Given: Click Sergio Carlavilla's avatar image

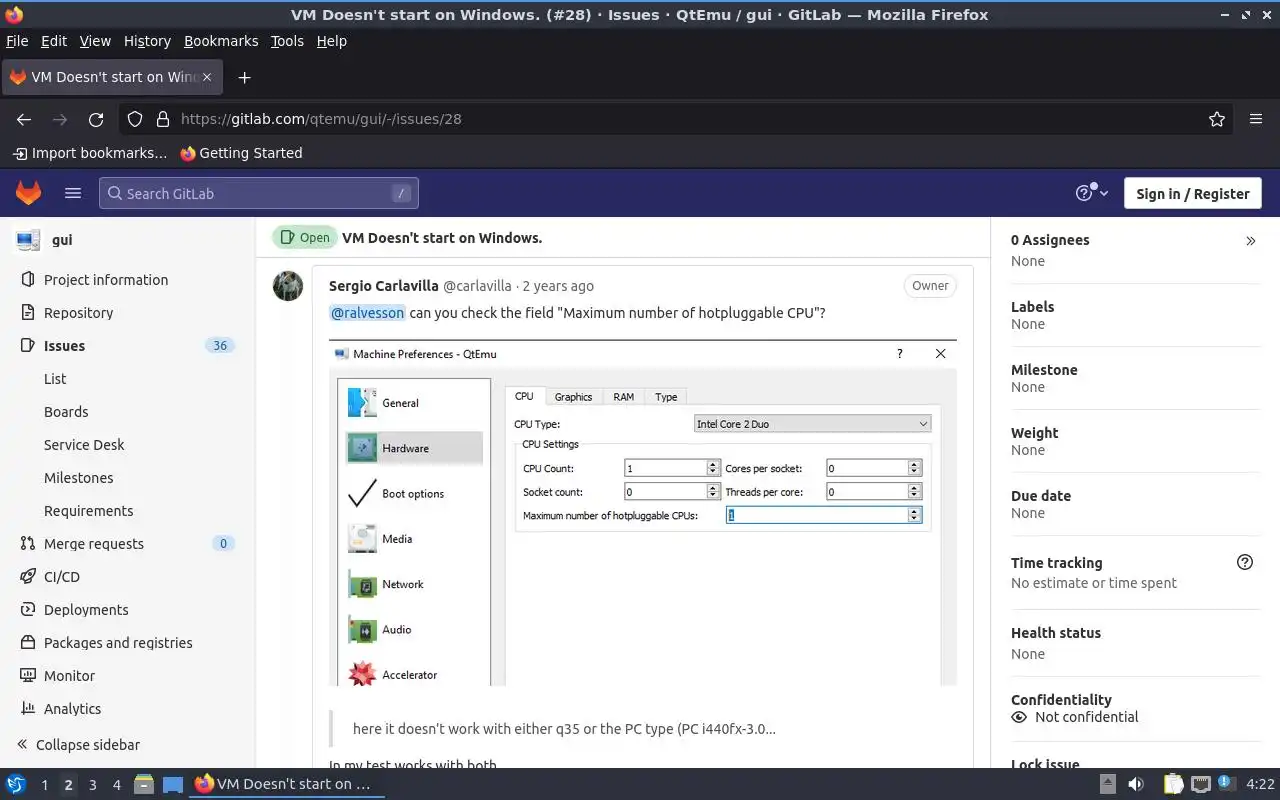Looking at the screenshot, I should 288,286.
